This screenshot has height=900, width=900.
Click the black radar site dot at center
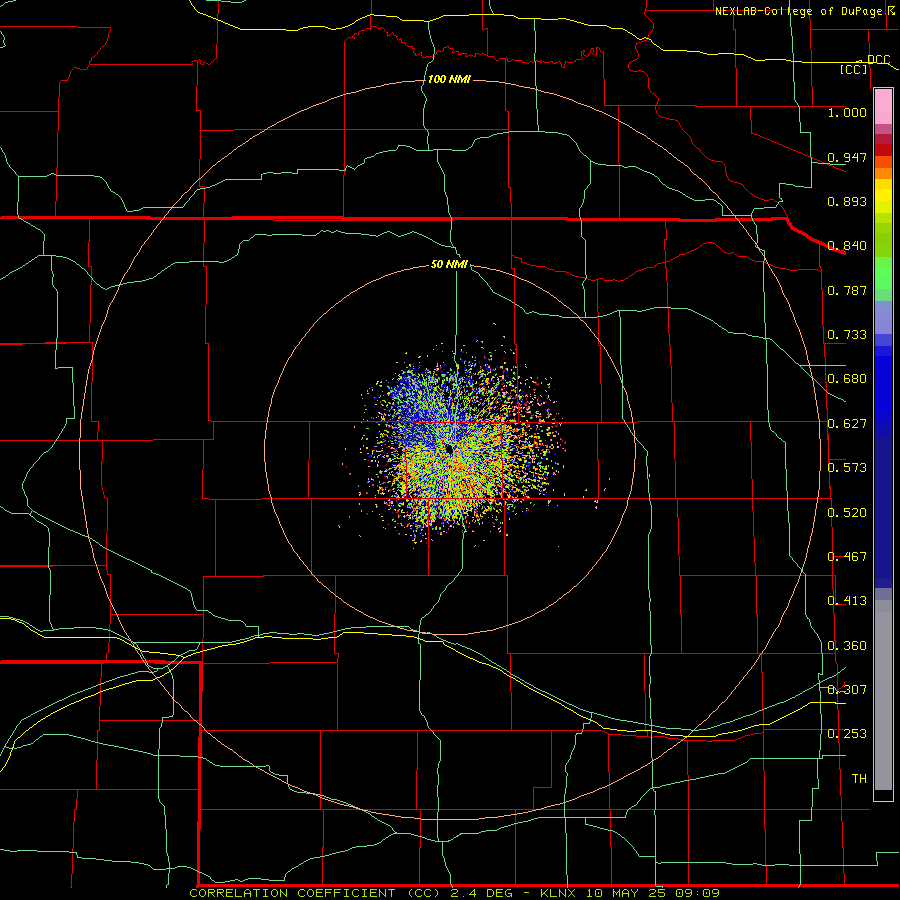449,449
